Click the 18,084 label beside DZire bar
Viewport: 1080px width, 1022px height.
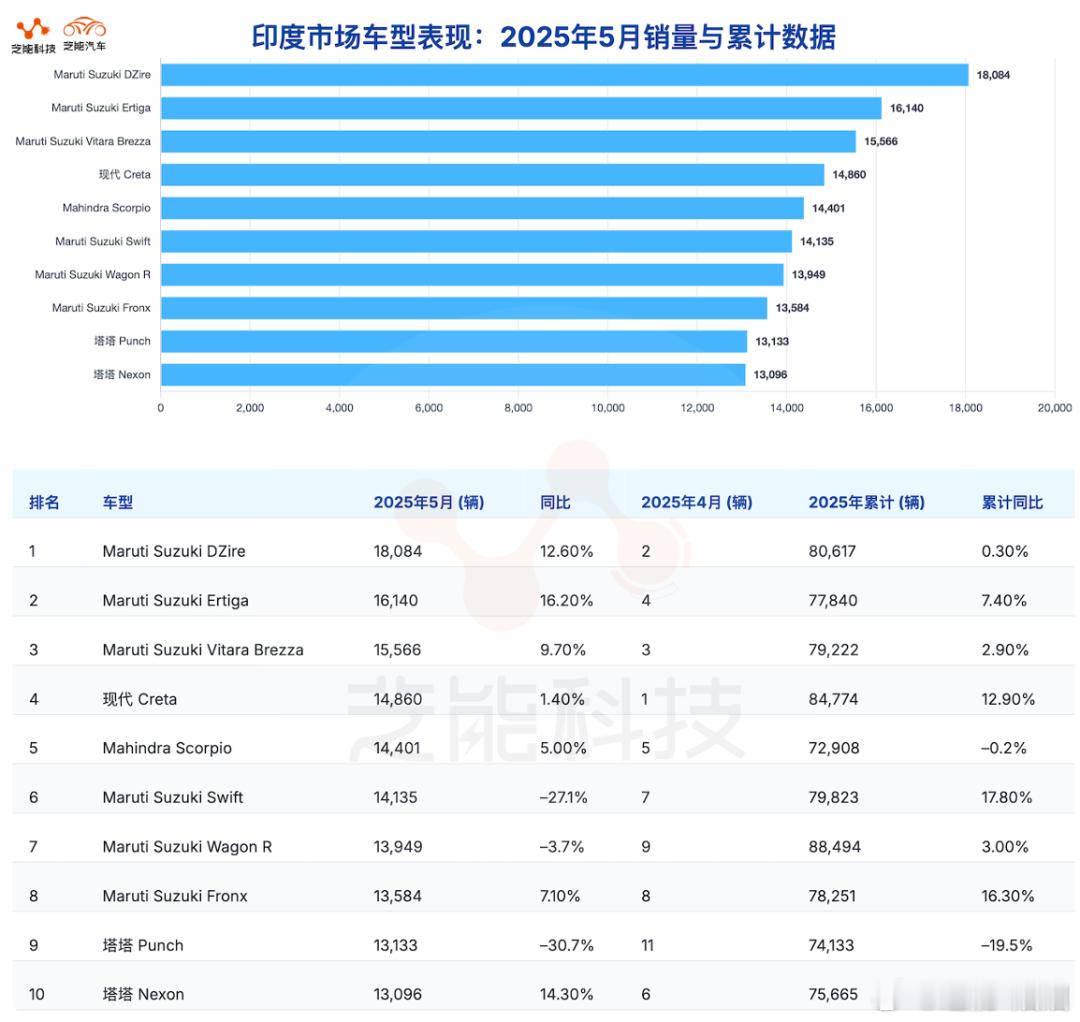pos(993,75)
